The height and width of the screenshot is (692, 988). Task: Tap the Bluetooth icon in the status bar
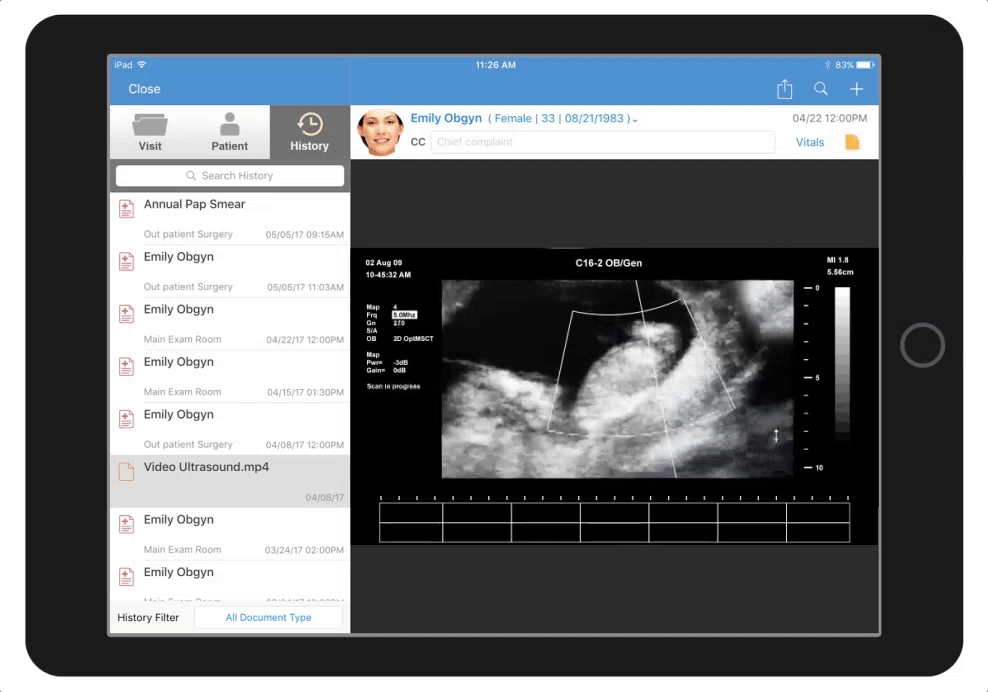coord(827,65)
